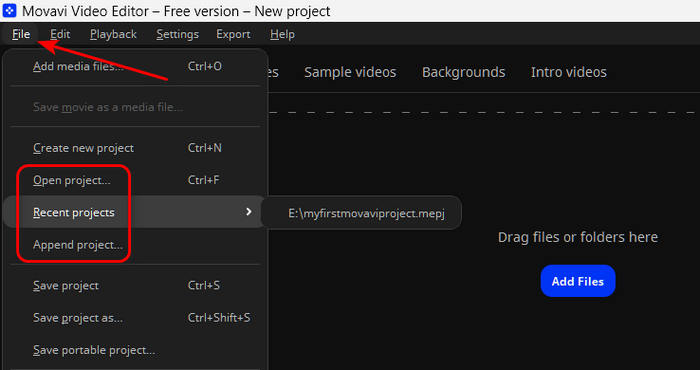The width and height of the screenshot is (700, 370).
Task: Open the Playback menu
Action: 113,34
